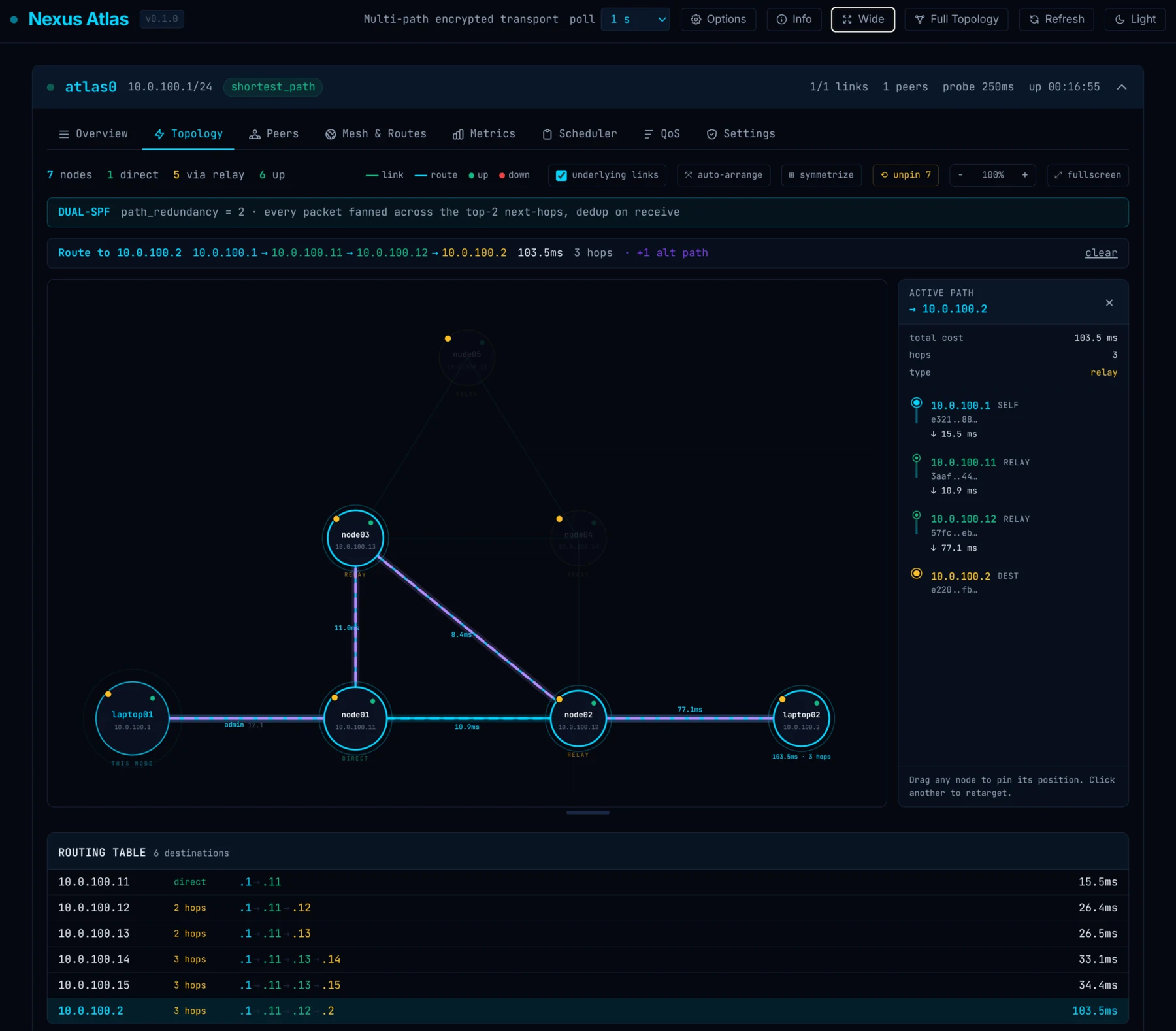Open the Scheduler tab
The height and width of the screenshot is (1031, 1176).
(x=580, y=134)
